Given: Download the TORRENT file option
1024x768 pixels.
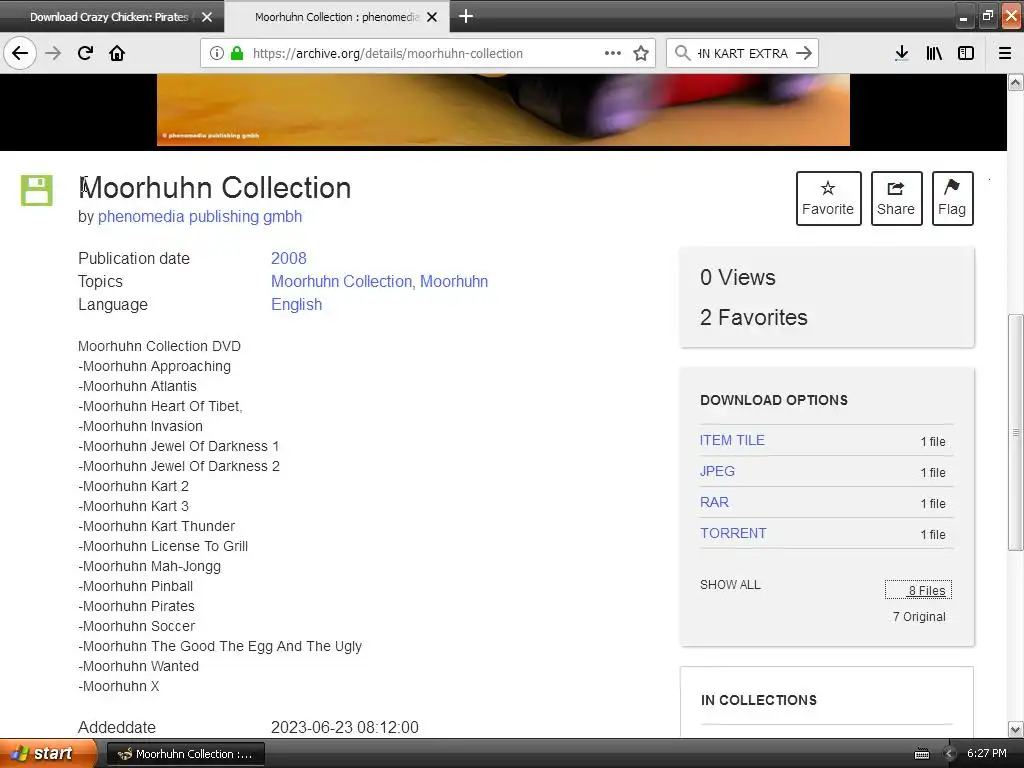Looking at the screenshot, I should [733, 533].
